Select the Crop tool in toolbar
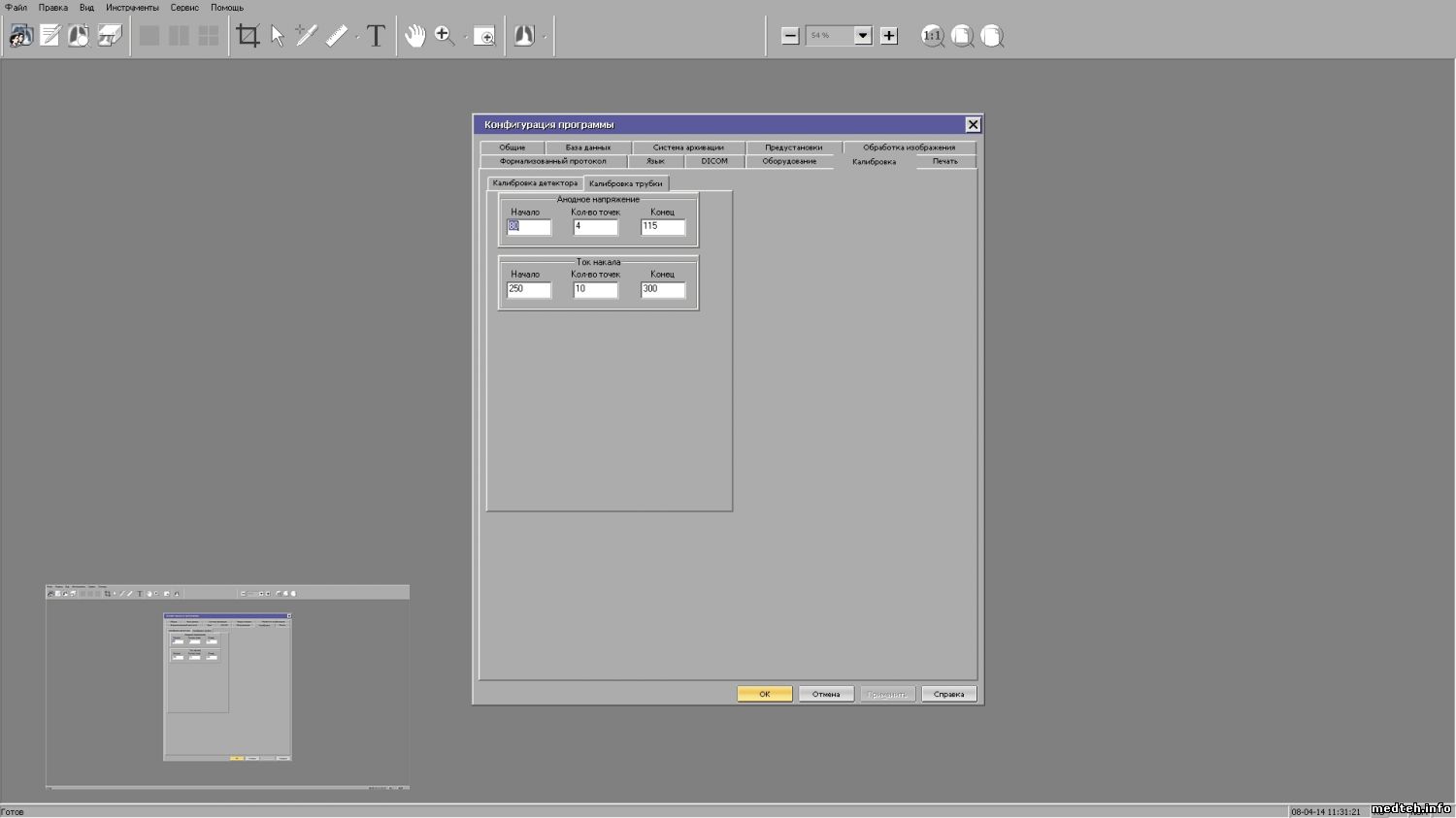This screenshot has height=818, width=1456. 248,37
